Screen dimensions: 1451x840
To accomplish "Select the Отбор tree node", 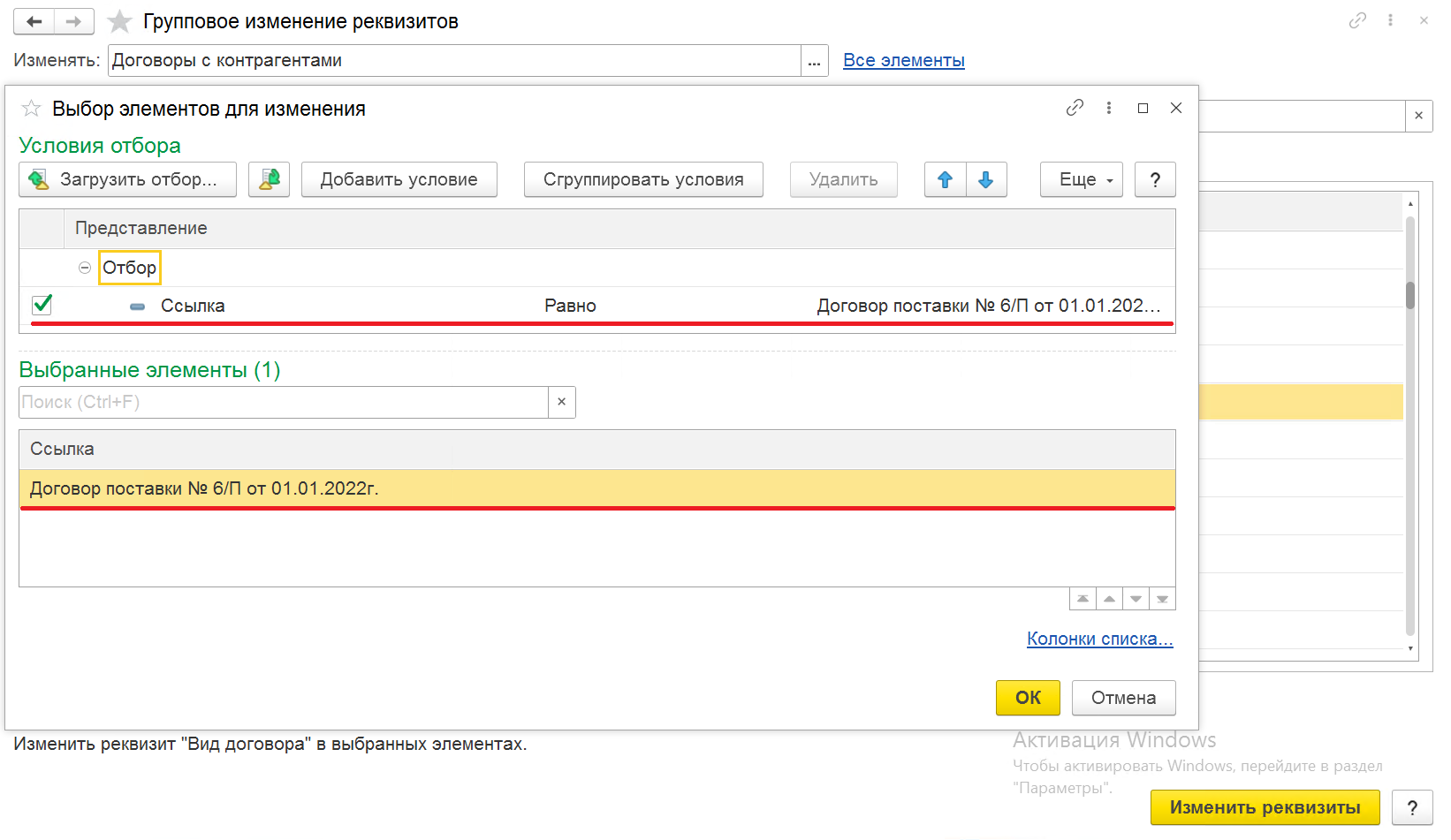I will point(129,268).
